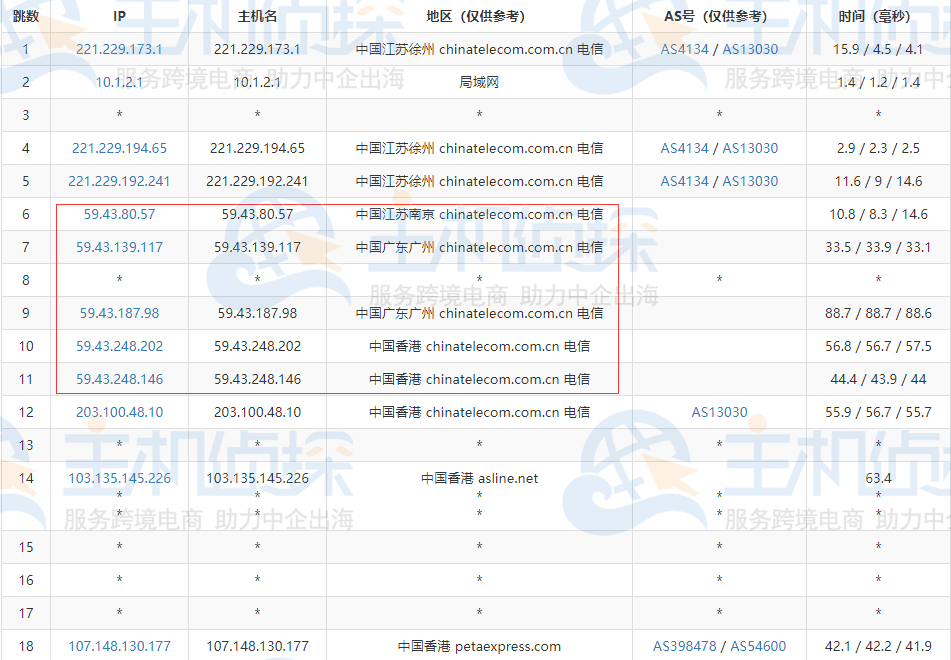
Task: Click IP link 59.43.248.146 in hop 11
Action: (119, 379)
